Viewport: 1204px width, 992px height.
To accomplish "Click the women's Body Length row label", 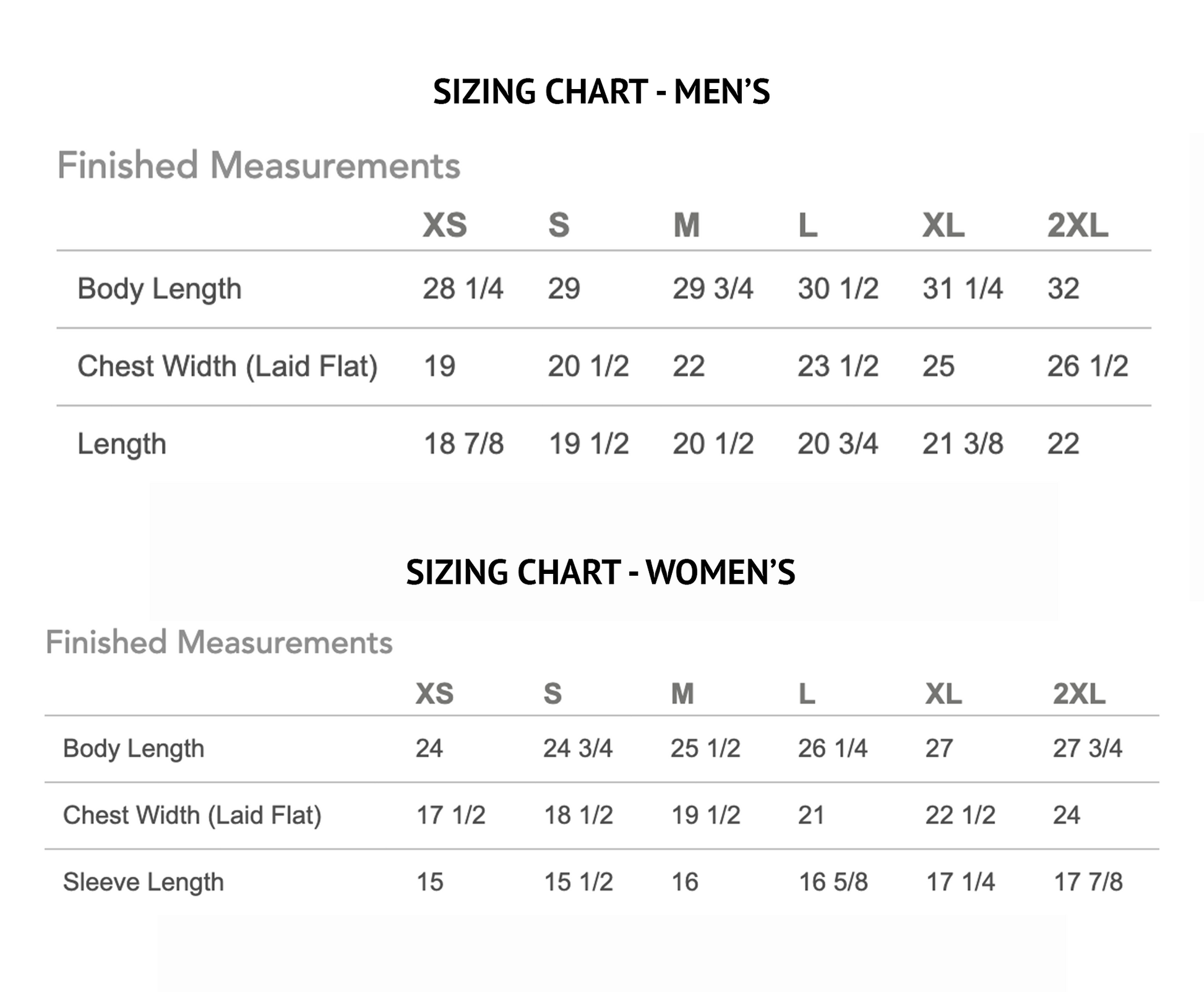I will [133, 748].
